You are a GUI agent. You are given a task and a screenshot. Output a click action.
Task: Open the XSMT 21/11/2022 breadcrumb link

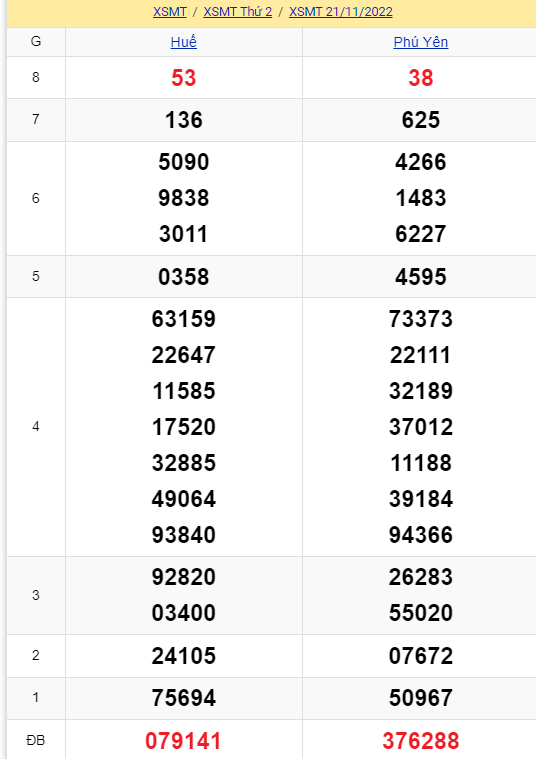341,12
